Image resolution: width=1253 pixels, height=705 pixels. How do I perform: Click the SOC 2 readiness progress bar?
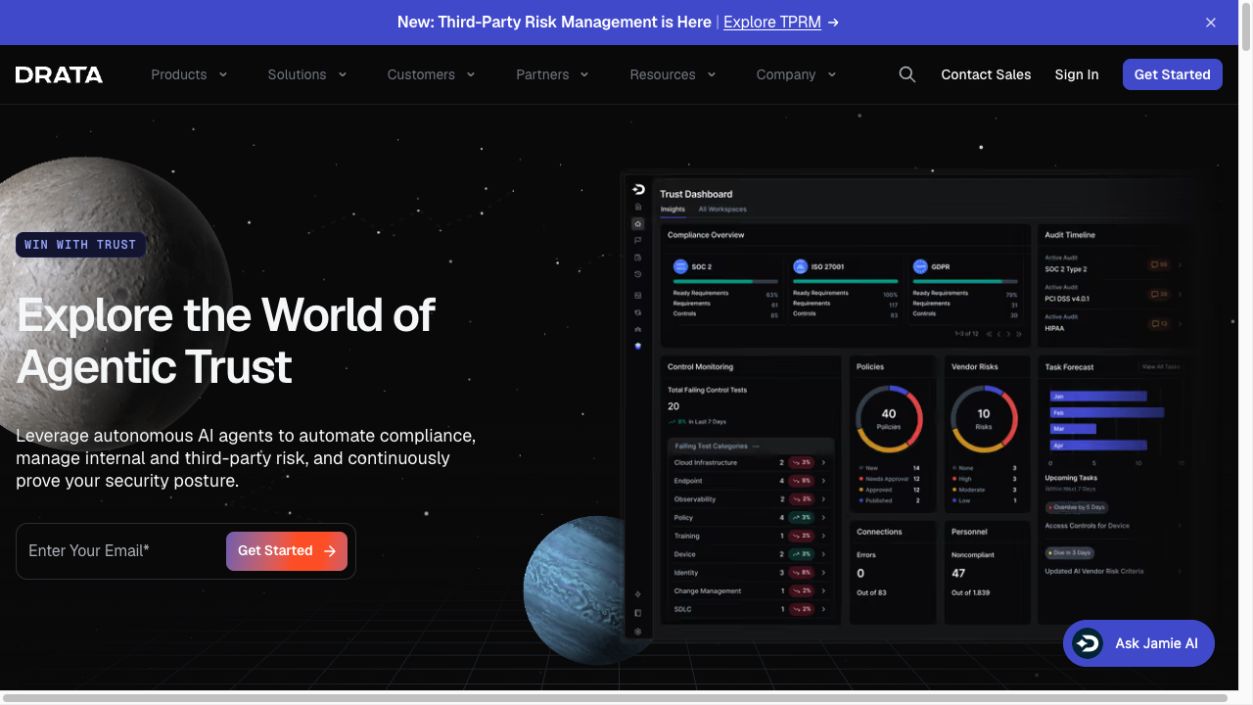point(726,282)
